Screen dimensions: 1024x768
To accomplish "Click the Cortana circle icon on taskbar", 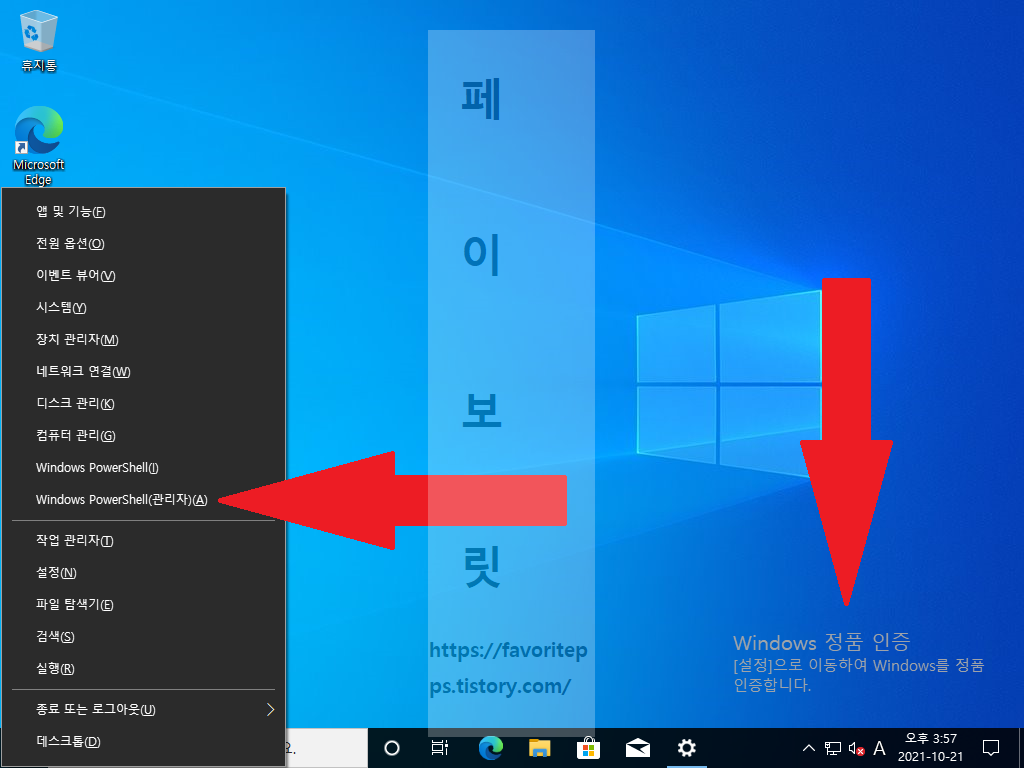I will coord(392,748).
